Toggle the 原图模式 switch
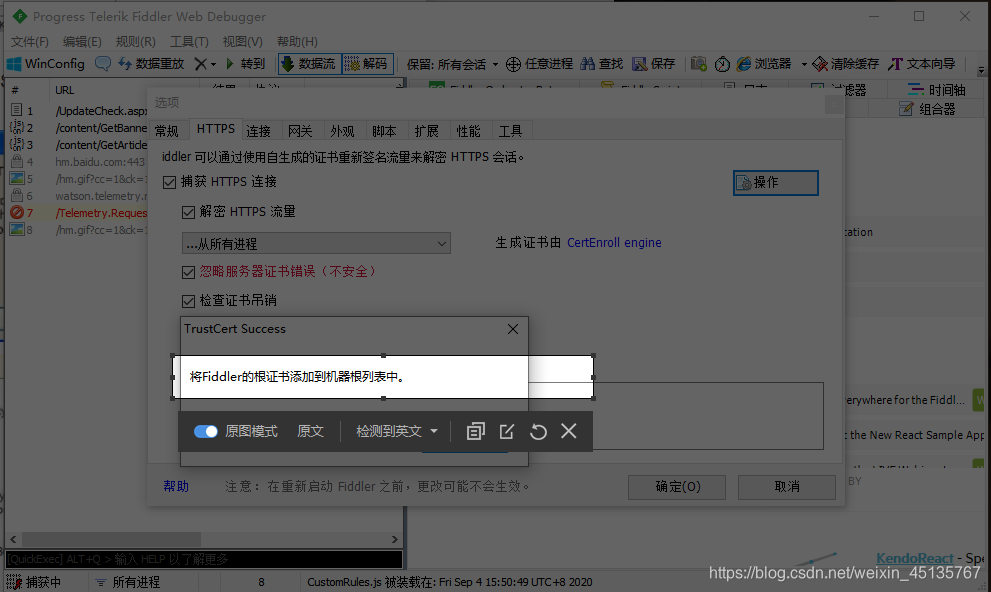Viewport: 991px width, 592px height. pyautogui.click(x=205, y=431)
